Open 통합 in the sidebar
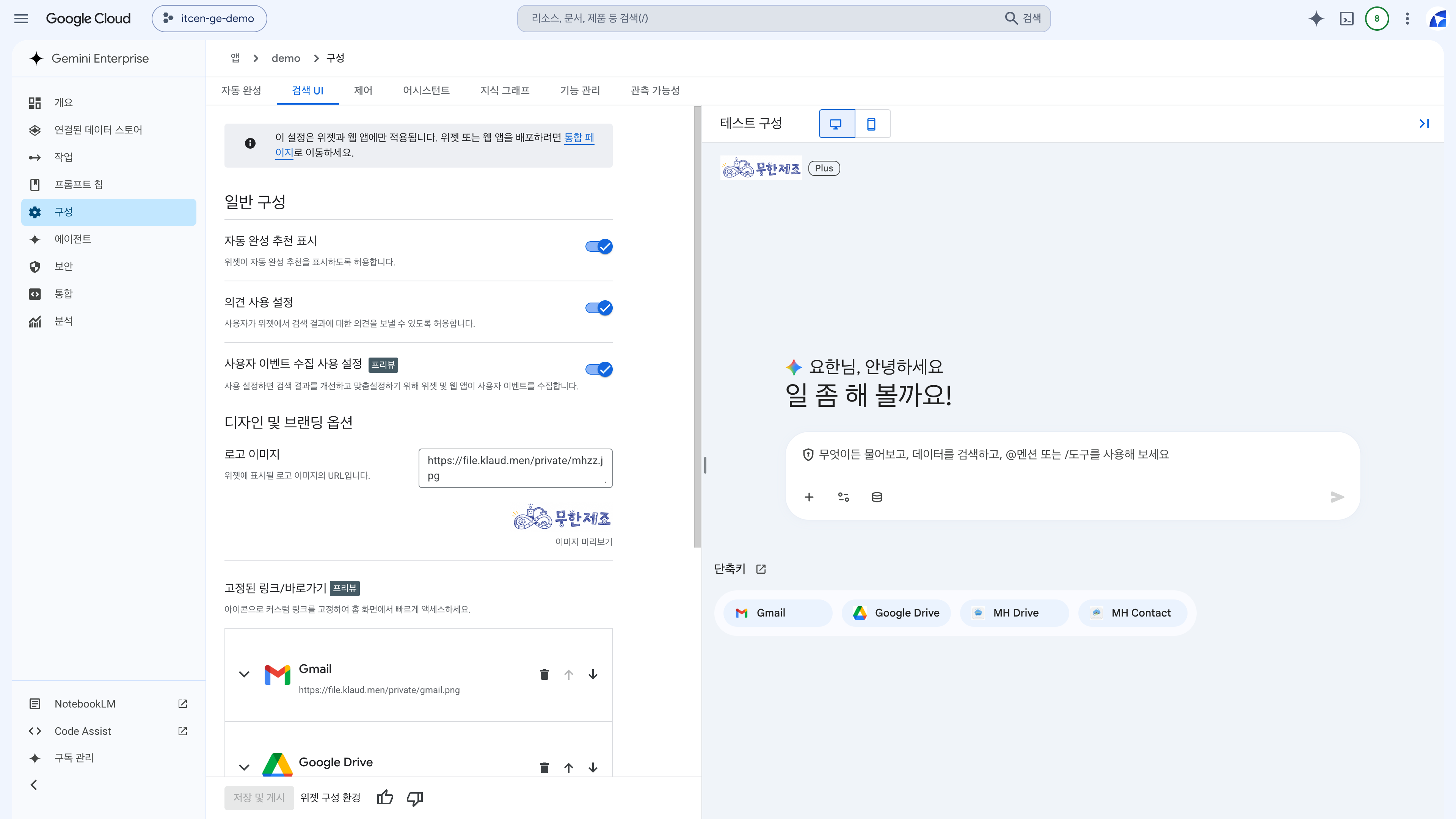Screen dimensions: 1456x819 [x=108, y=294]
